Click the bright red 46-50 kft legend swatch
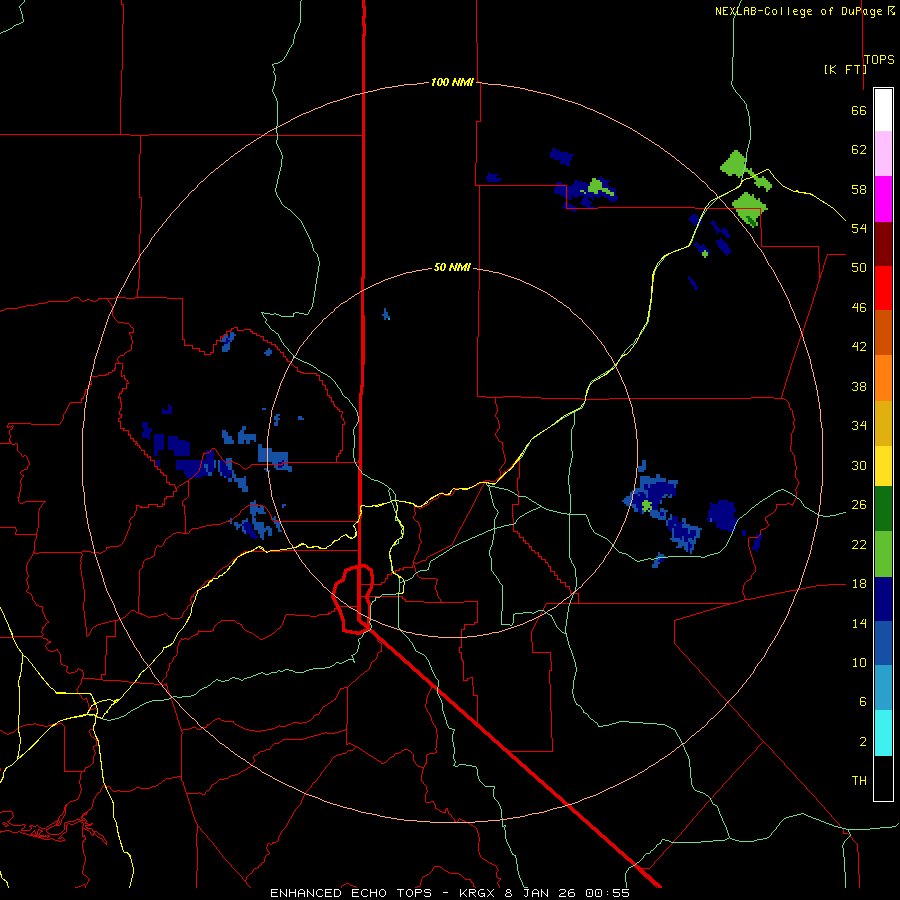Viewport: 900px width, 900px height. pos(883,288)
